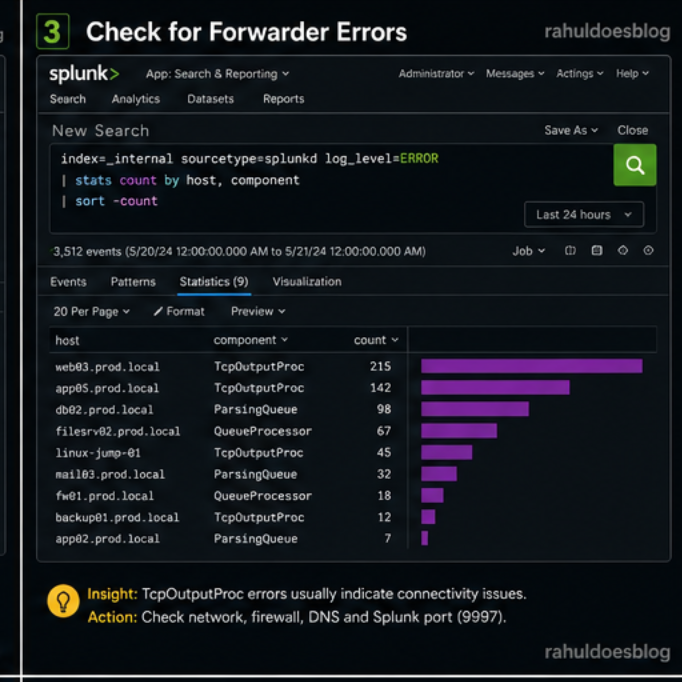Switch to the Patterns tab
The width and height of the screenshot is (682, 682).
pyautogui.click(x=133, y=282)
